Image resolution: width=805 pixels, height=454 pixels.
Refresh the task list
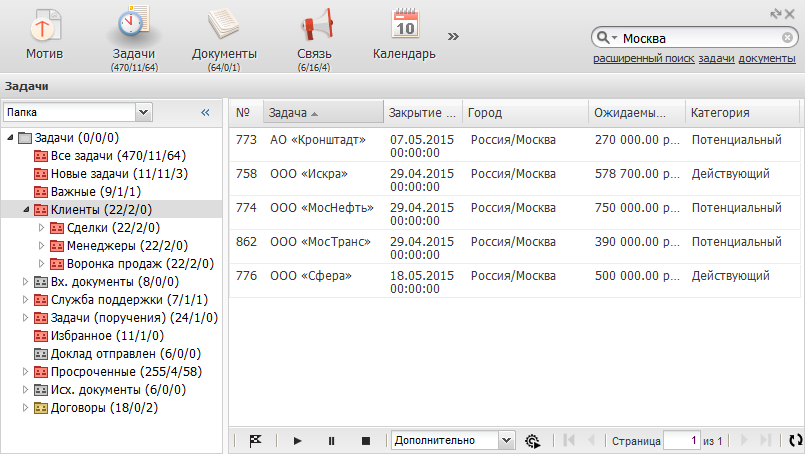(x=795, y=440)
